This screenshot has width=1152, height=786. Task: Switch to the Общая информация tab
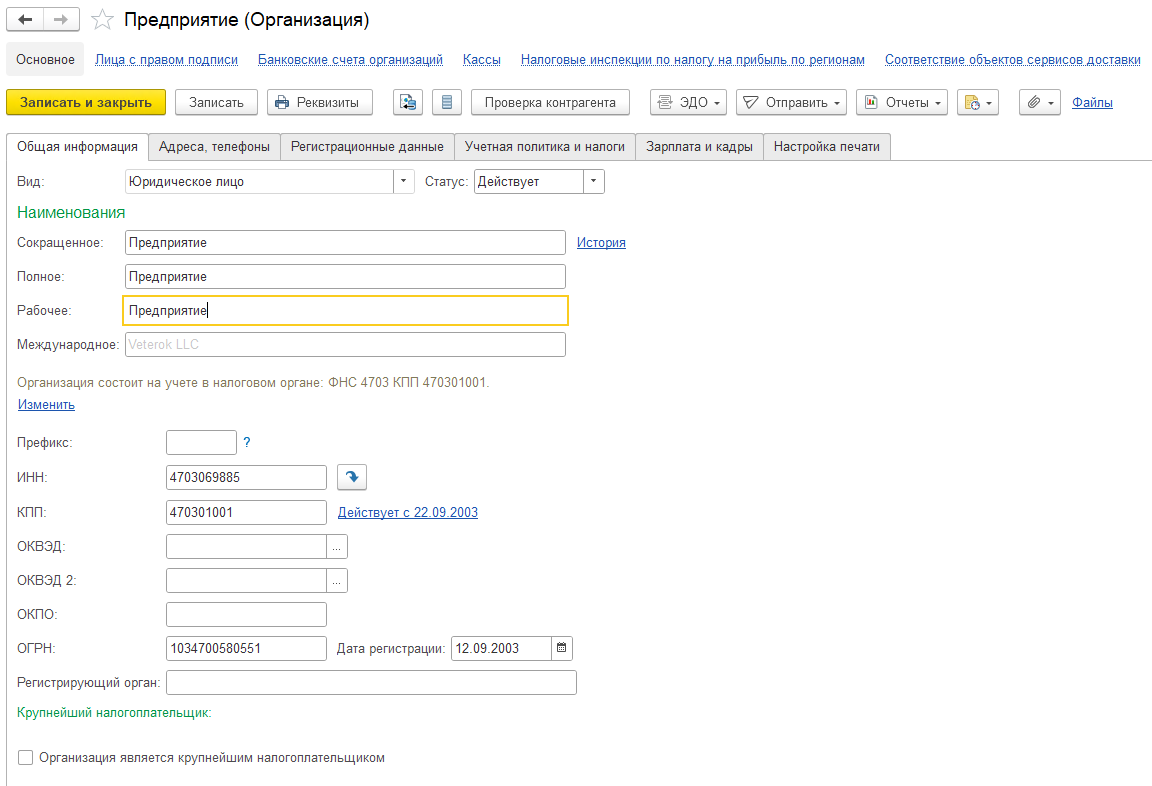tap(77, 147)
